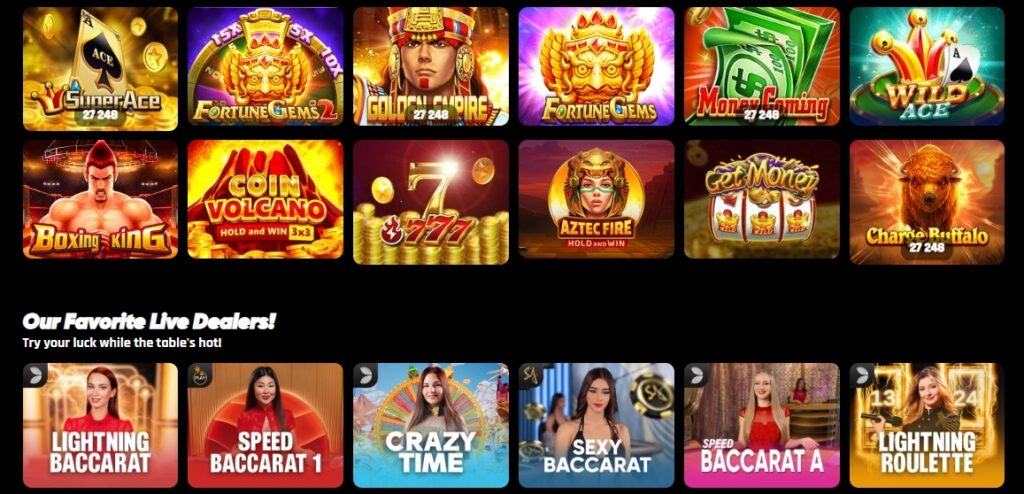
Task: Launch the Charge Buffalo game
Action: (927, 203)
